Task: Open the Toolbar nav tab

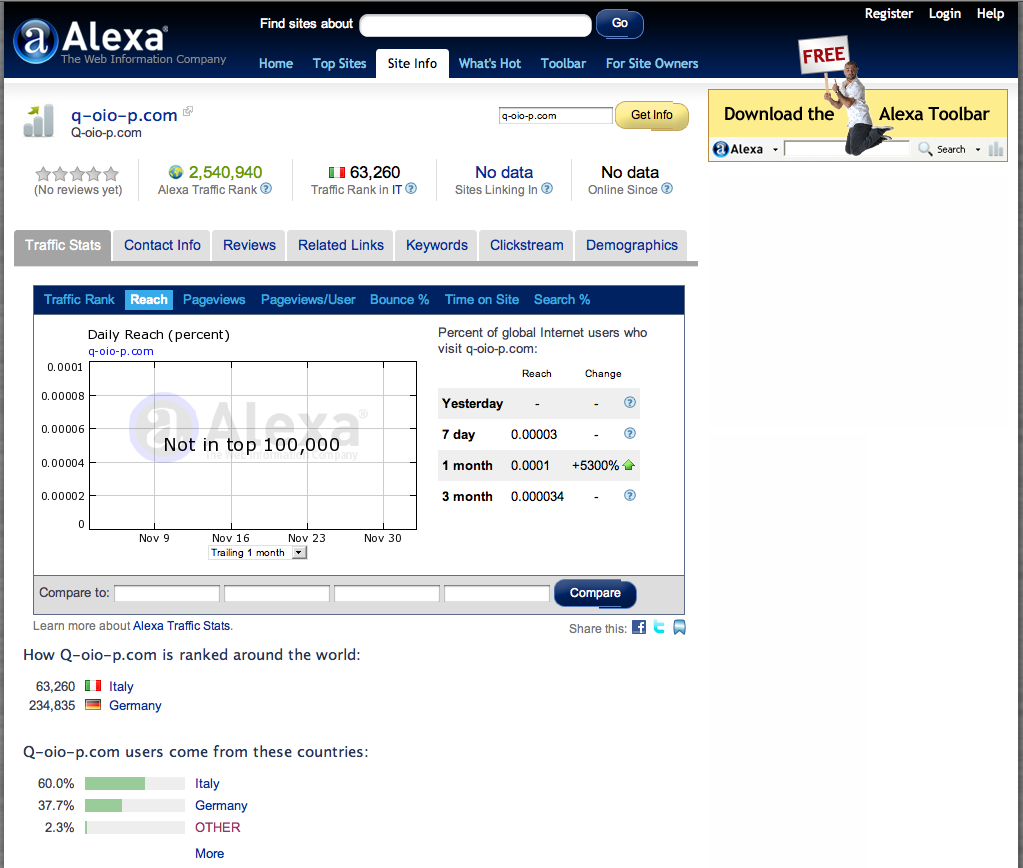Action: tap(563, 63)
